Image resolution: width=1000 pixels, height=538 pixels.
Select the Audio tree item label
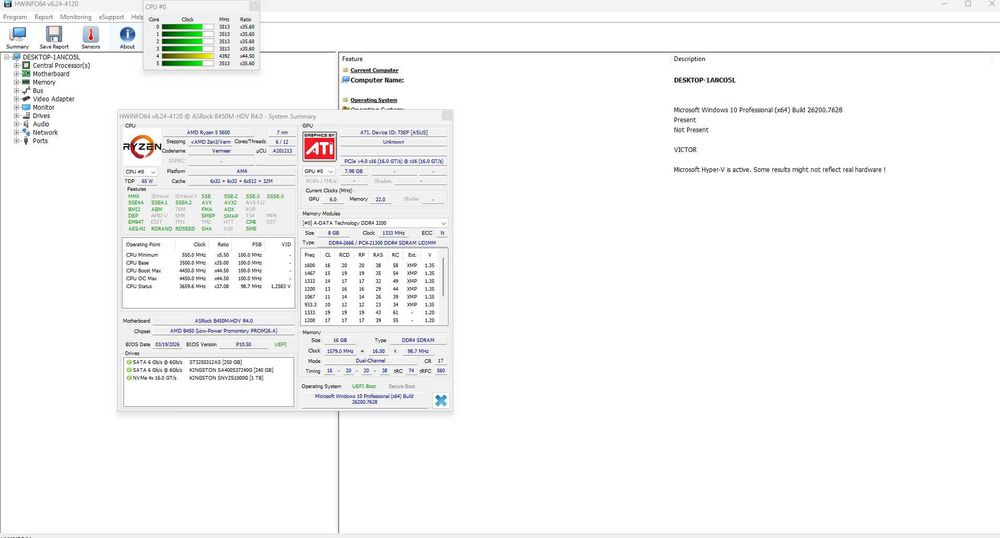click(41, 124)
